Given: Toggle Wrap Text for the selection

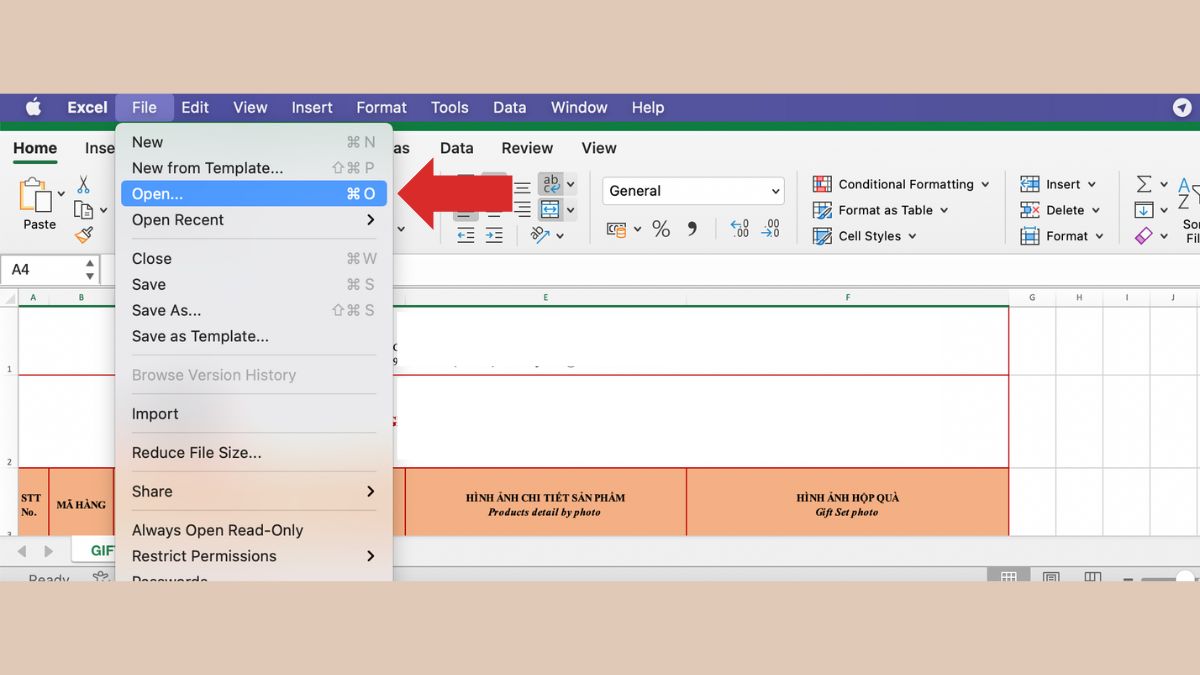Looking at the screenshot, I should click(551, 183).
